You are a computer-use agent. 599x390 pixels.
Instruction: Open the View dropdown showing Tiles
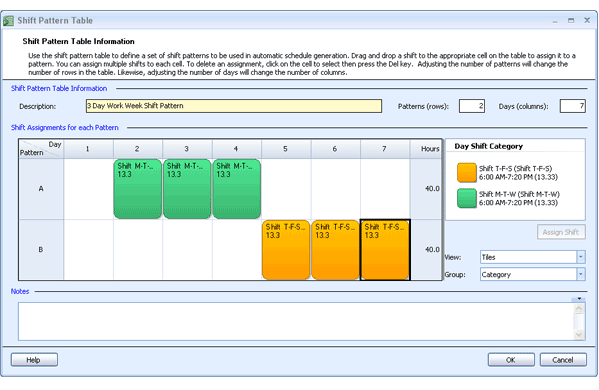[x=581, y=257]
